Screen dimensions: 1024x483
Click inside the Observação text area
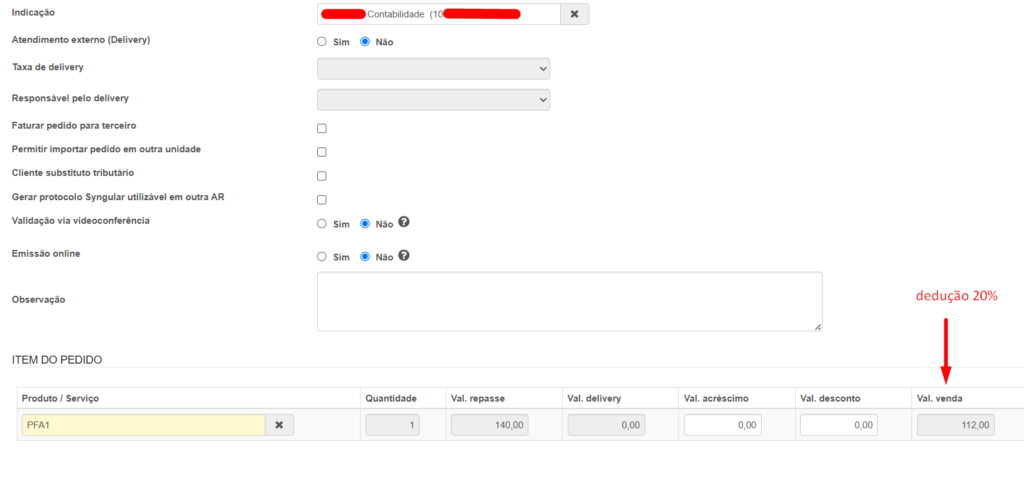click(x=569, y=301)
